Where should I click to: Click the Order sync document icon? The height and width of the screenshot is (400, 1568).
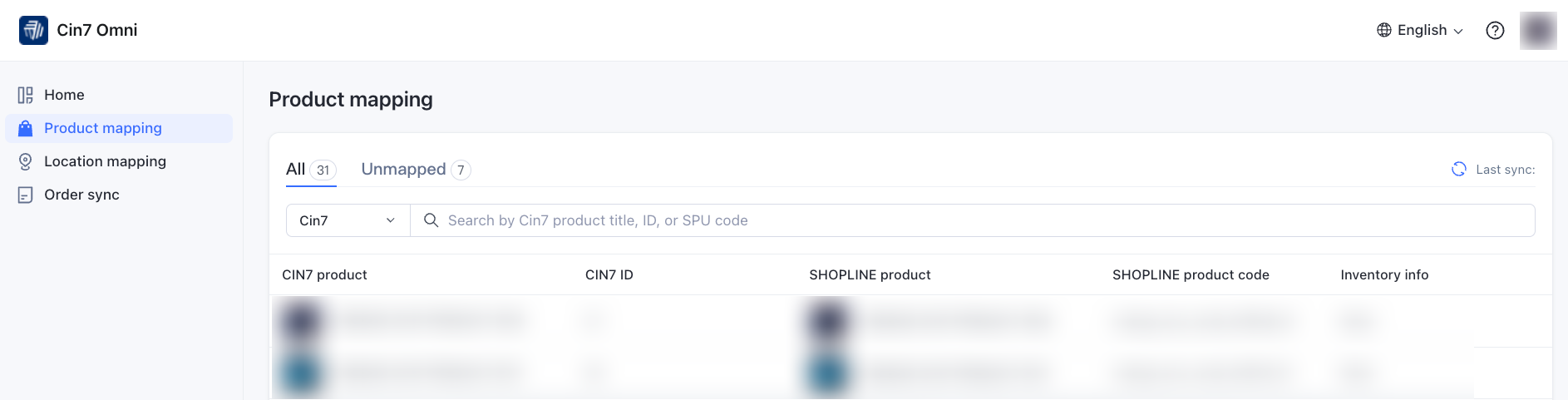point(26,195)
